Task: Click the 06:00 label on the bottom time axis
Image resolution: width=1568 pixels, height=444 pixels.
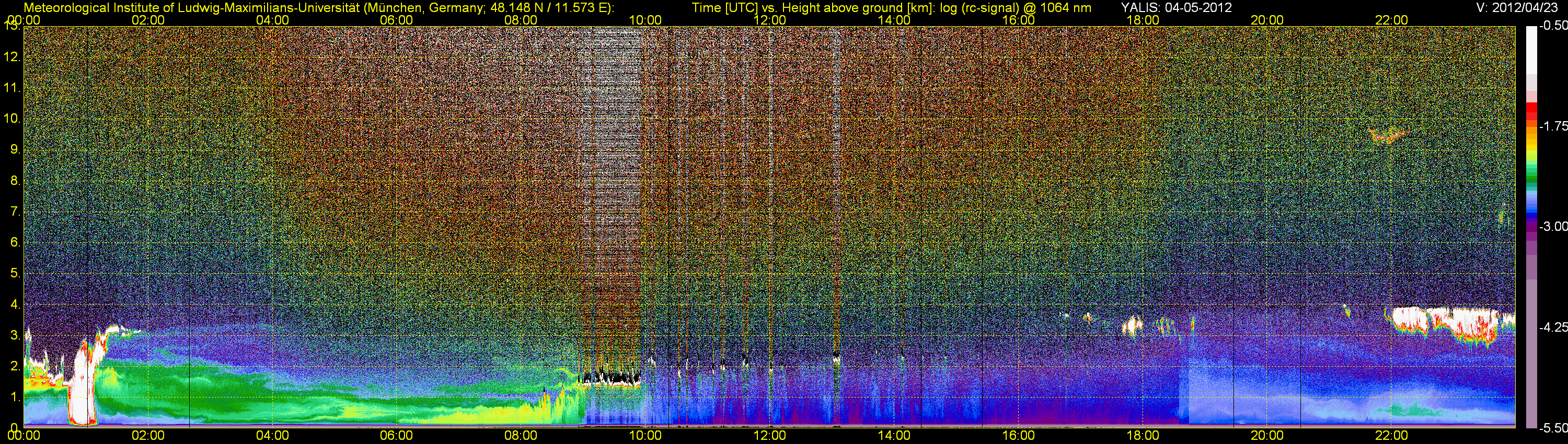Action: click(x=396, y=436)
